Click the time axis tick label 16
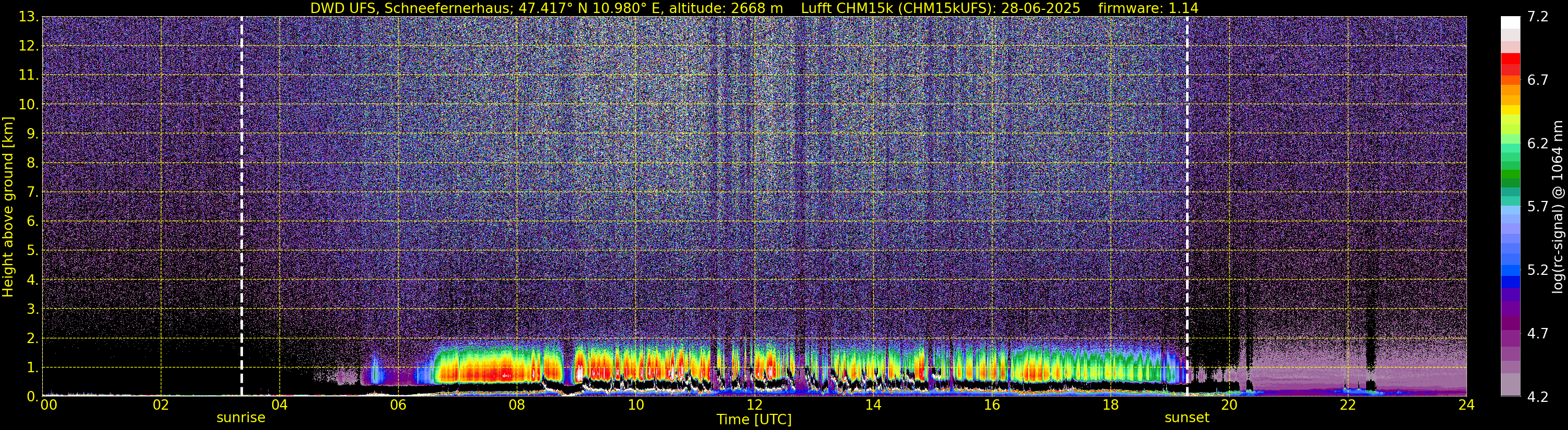Screen dimensions: 1568x430 pos(991,405)
